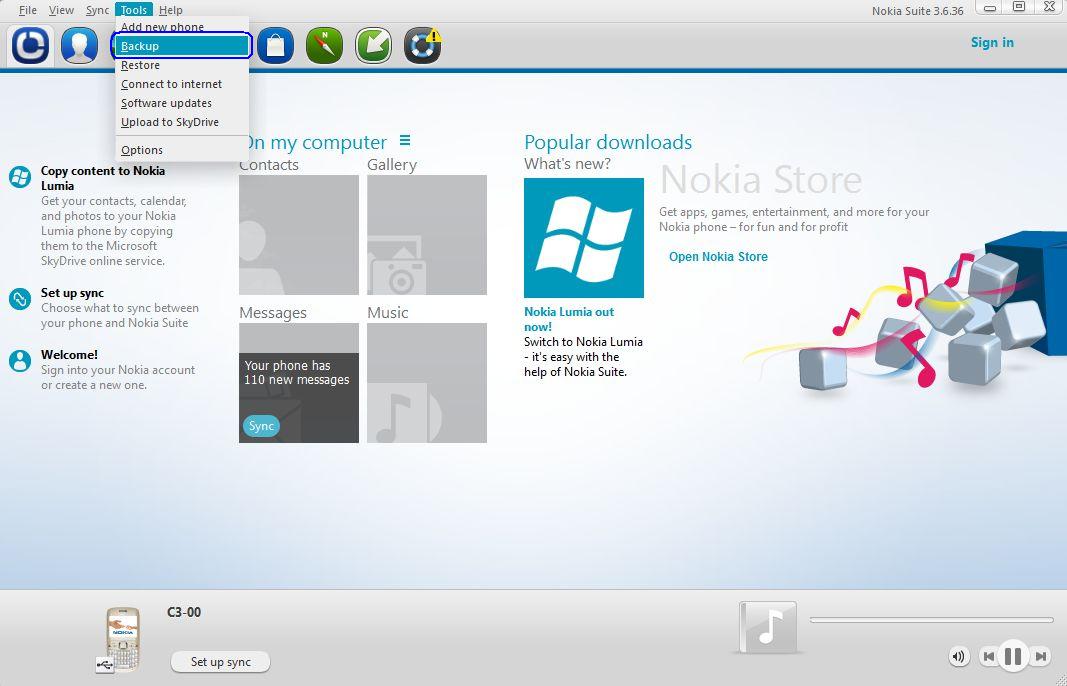Pause the music playback
1067x686 pixels.
click(1013, 657)
